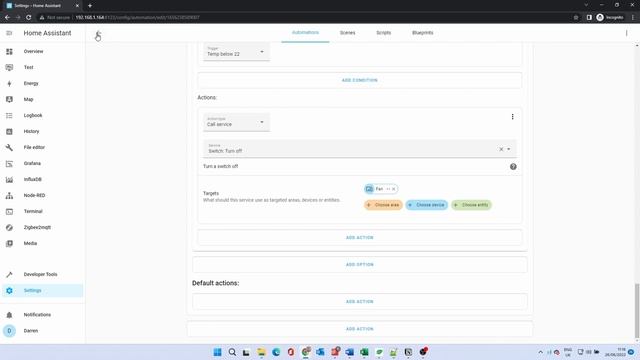Open the Map panel
Screen dimensions: 640x360
click(42, 99)
